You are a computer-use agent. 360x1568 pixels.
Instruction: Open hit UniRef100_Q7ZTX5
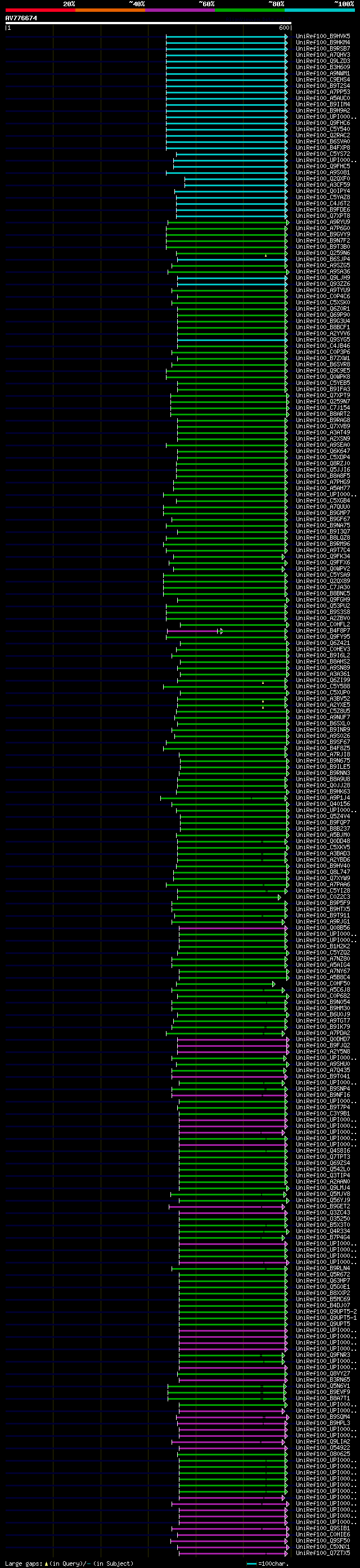pos(323,1553)
